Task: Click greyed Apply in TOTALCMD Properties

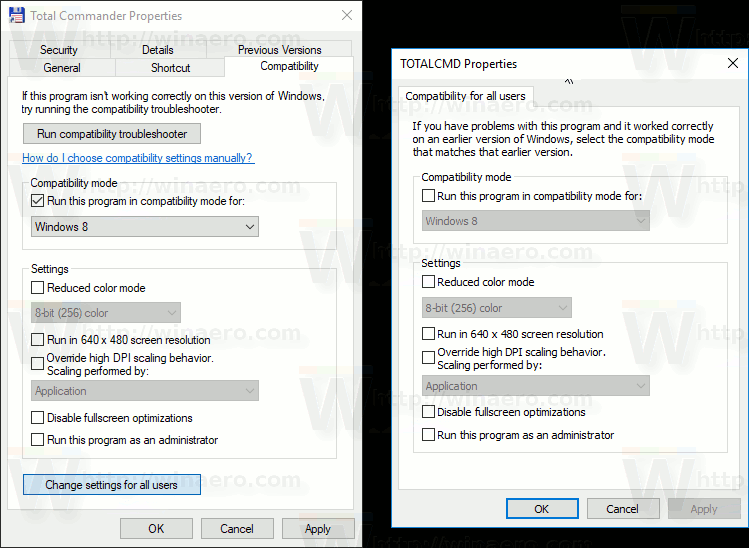Action: [704, 509]
